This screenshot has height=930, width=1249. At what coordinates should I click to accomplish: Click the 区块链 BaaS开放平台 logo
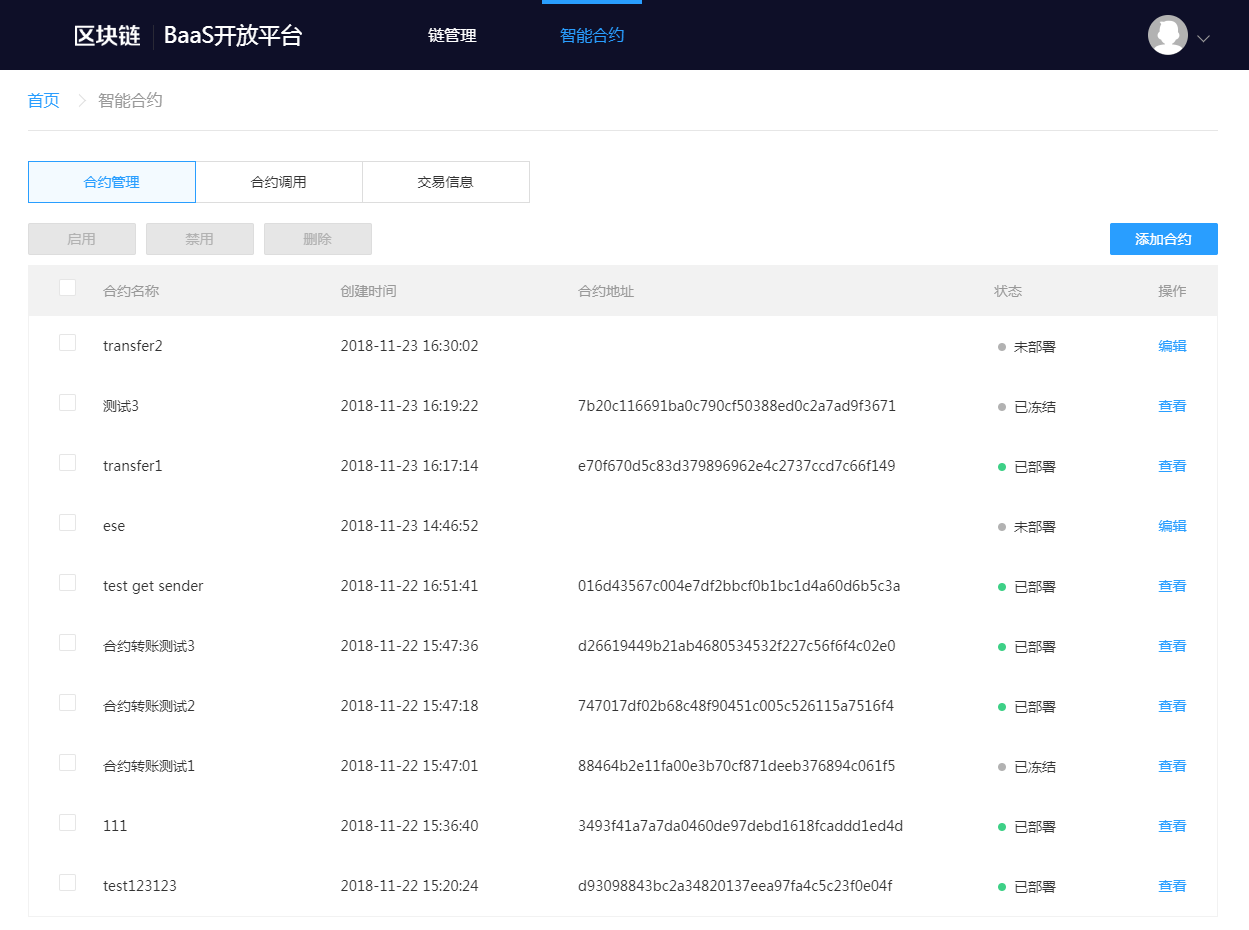point(188,36)
